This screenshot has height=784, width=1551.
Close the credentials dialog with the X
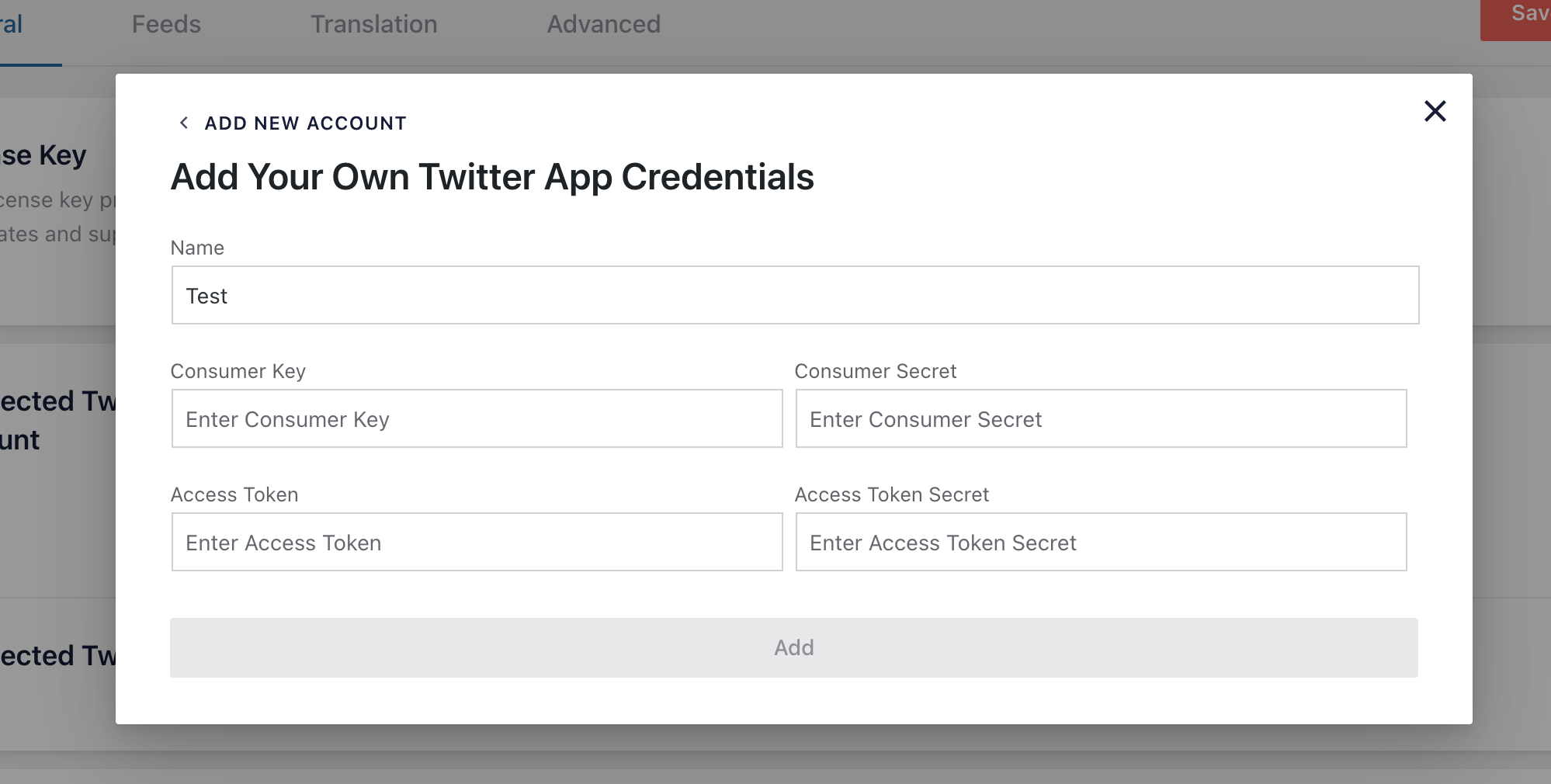tap(1435, 111)
